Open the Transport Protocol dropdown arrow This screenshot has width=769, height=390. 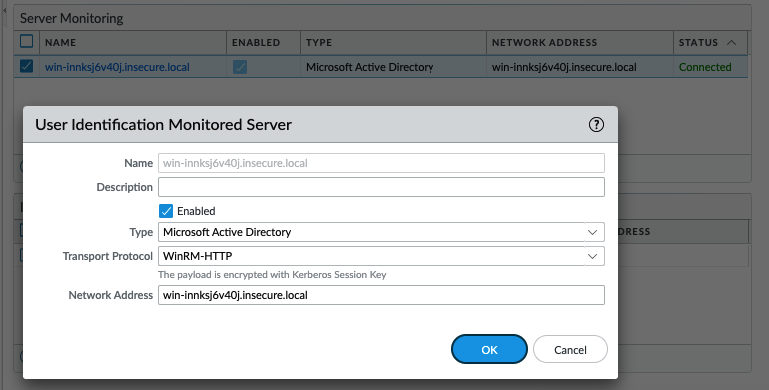(592, 256)
